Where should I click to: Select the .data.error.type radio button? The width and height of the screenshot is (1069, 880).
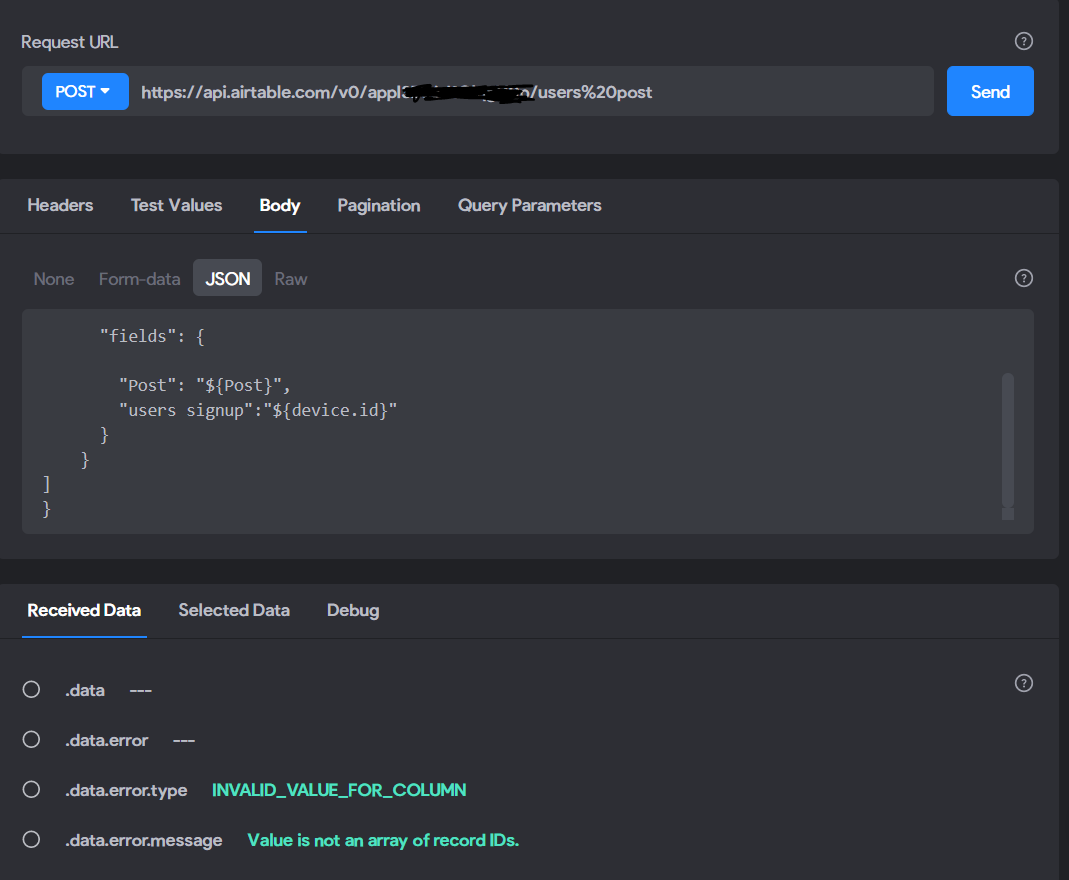[31, 789]
